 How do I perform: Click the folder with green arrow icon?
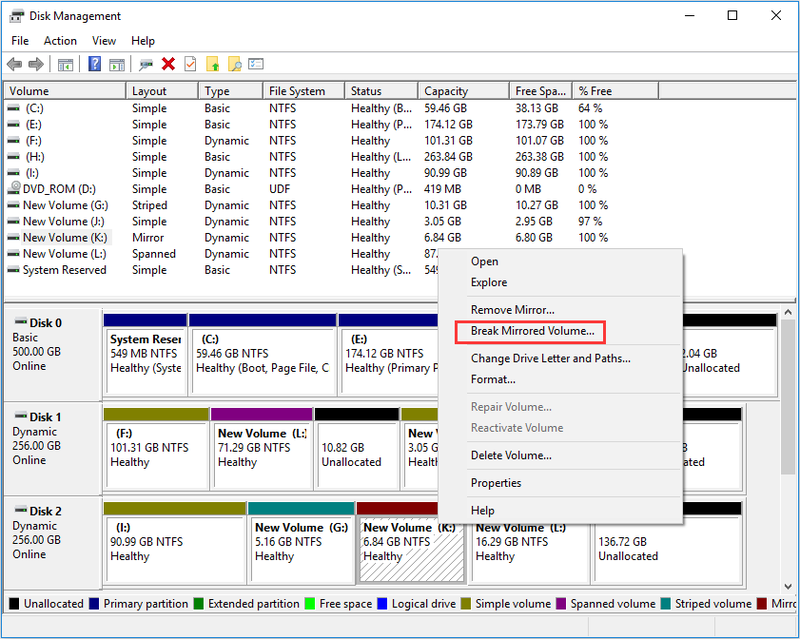click(x=212, y=64)
